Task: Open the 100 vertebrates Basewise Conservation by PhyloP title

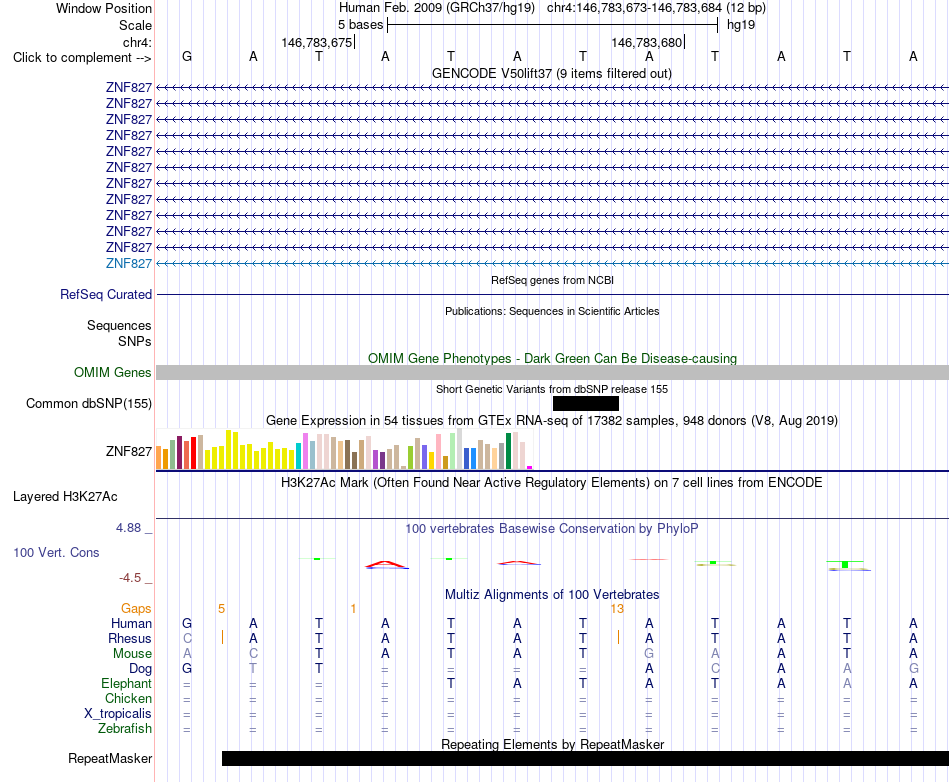Action: point(551,529)
